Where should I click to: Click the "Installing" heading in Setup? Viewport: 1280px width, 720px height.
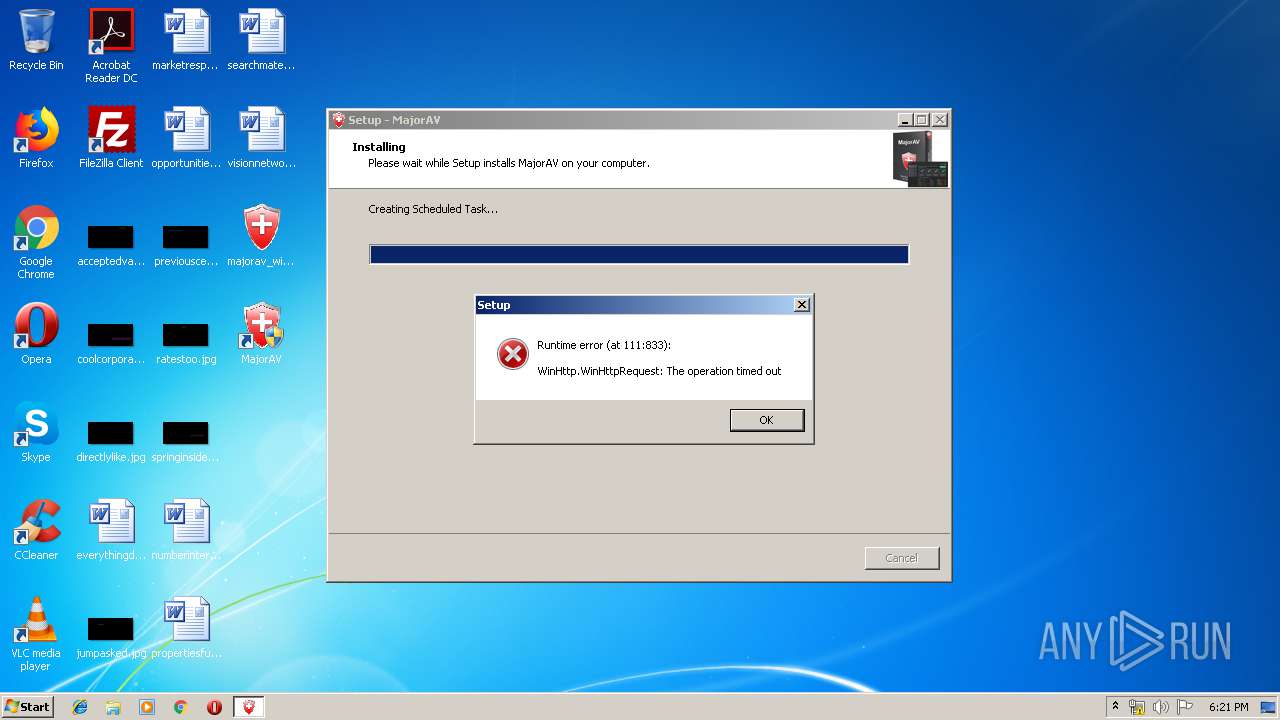[x=379, y=147]
